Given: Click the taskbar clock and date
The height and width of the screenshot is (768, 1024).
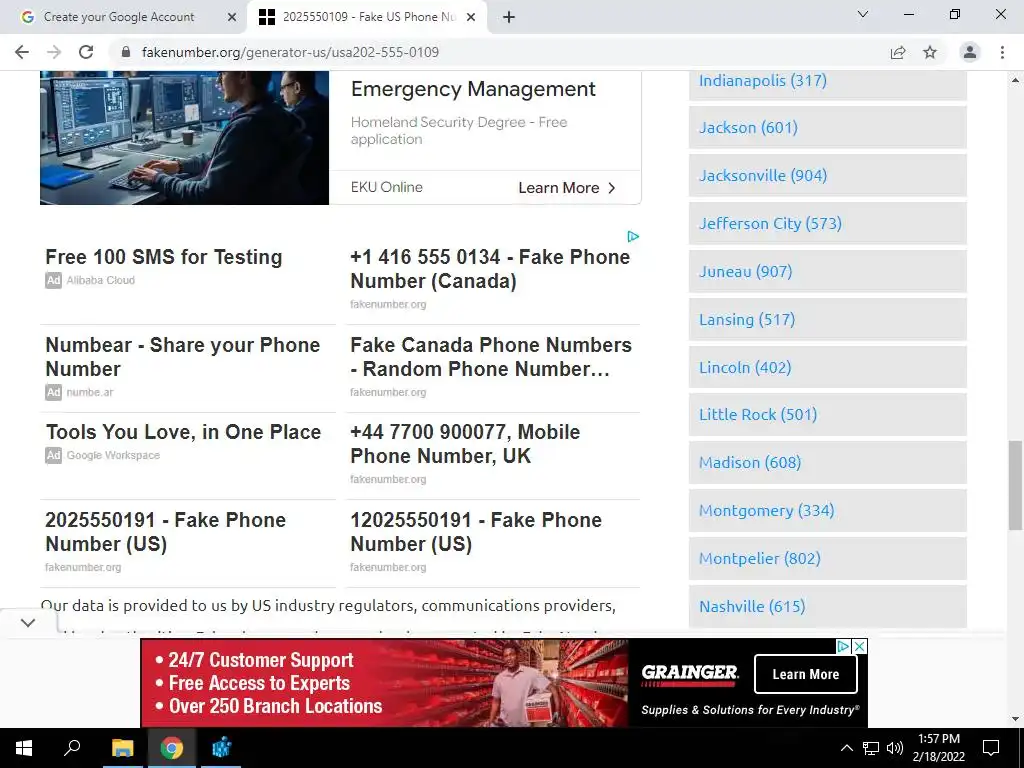Looking at the screenshot, I should (x=939, y=748).
